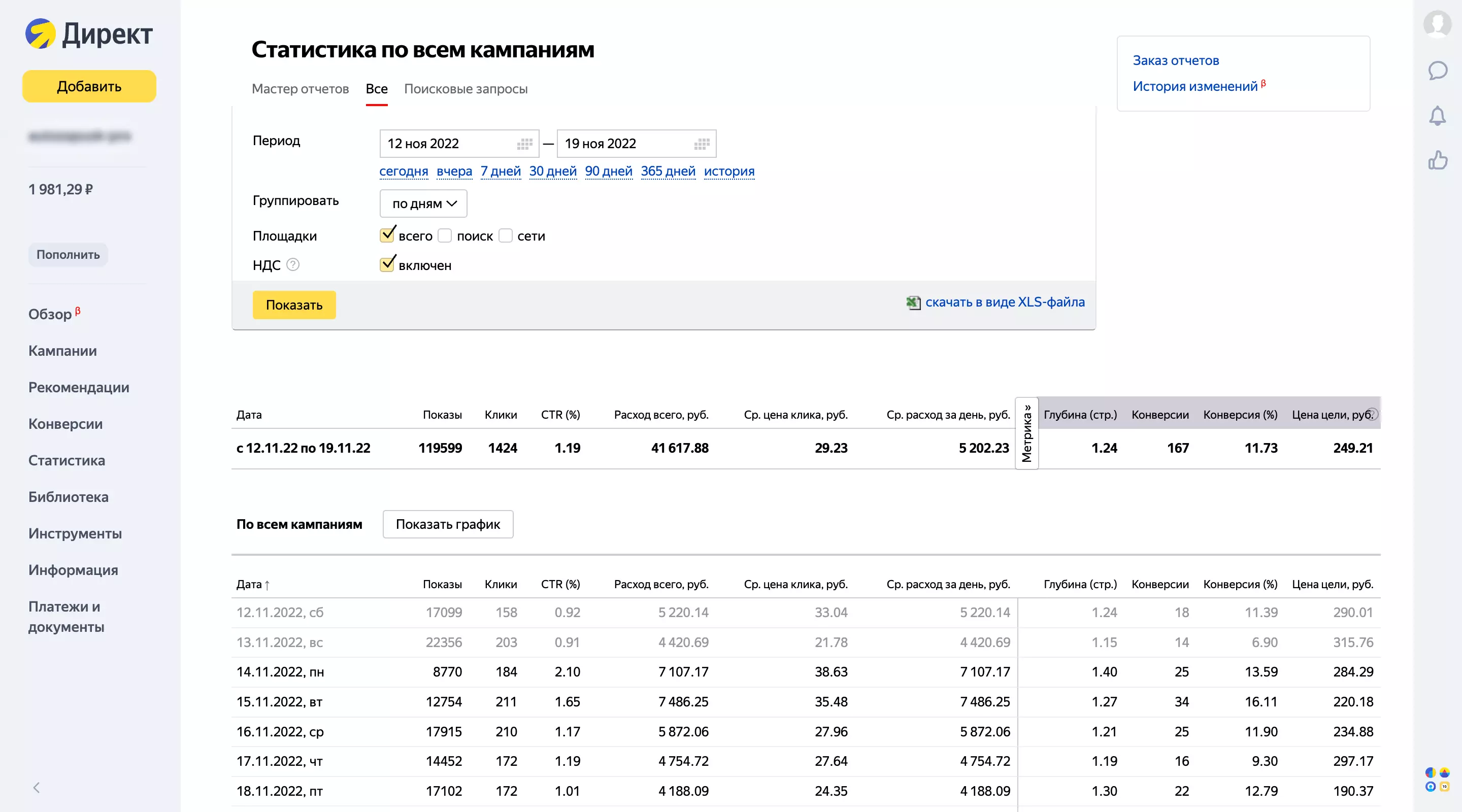This screenshot has height=812, width=1462.
Task: Set period to '365 дней'
Action: coord(668,171)
